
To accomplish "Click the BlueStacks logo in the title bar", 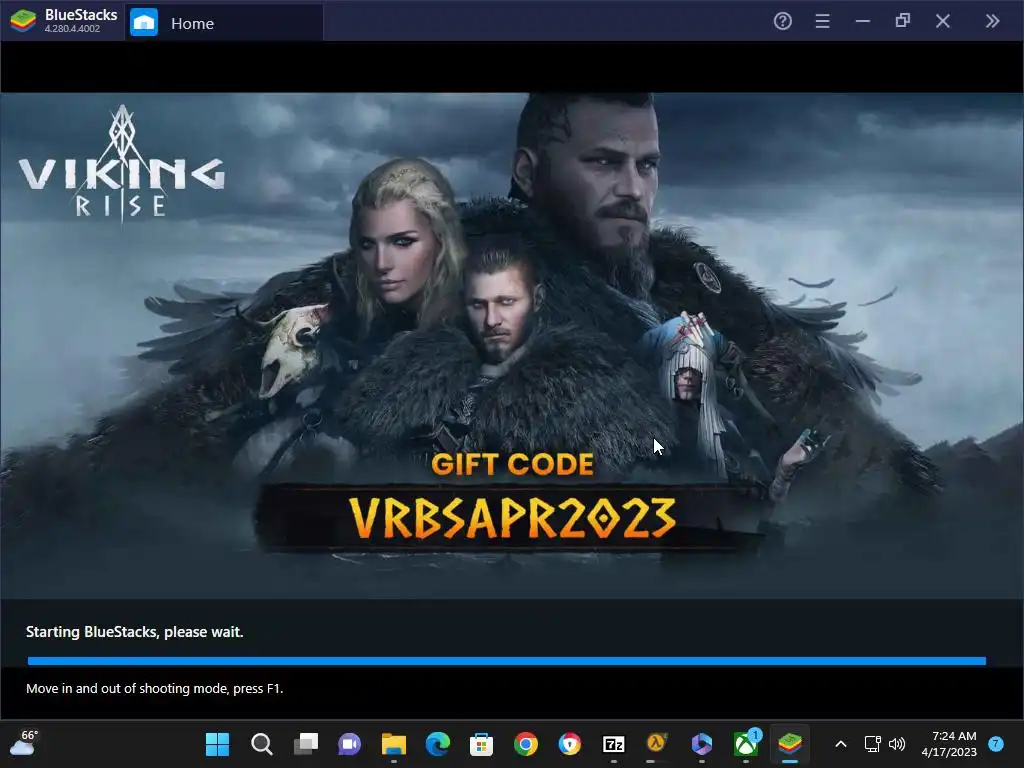I will pos(23,21).
